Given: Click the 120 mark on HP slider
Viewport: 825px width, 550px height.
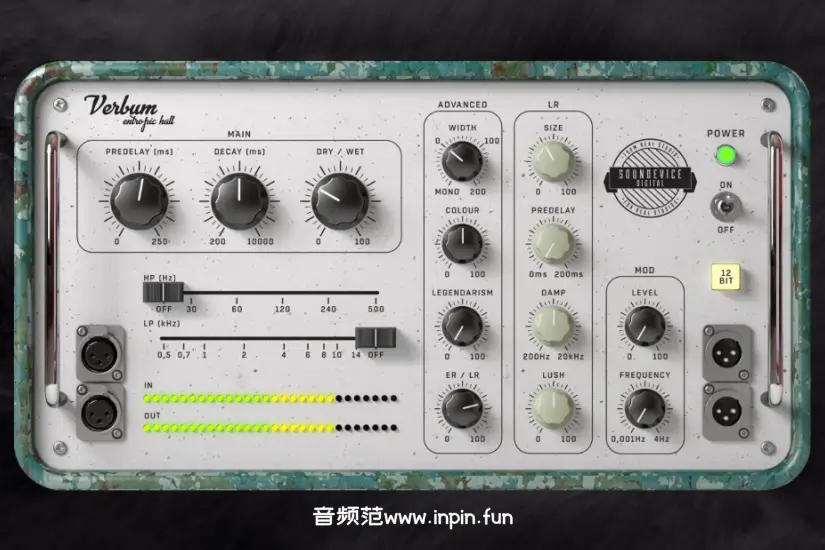Looking at the screenshot, I should point(282,309).
